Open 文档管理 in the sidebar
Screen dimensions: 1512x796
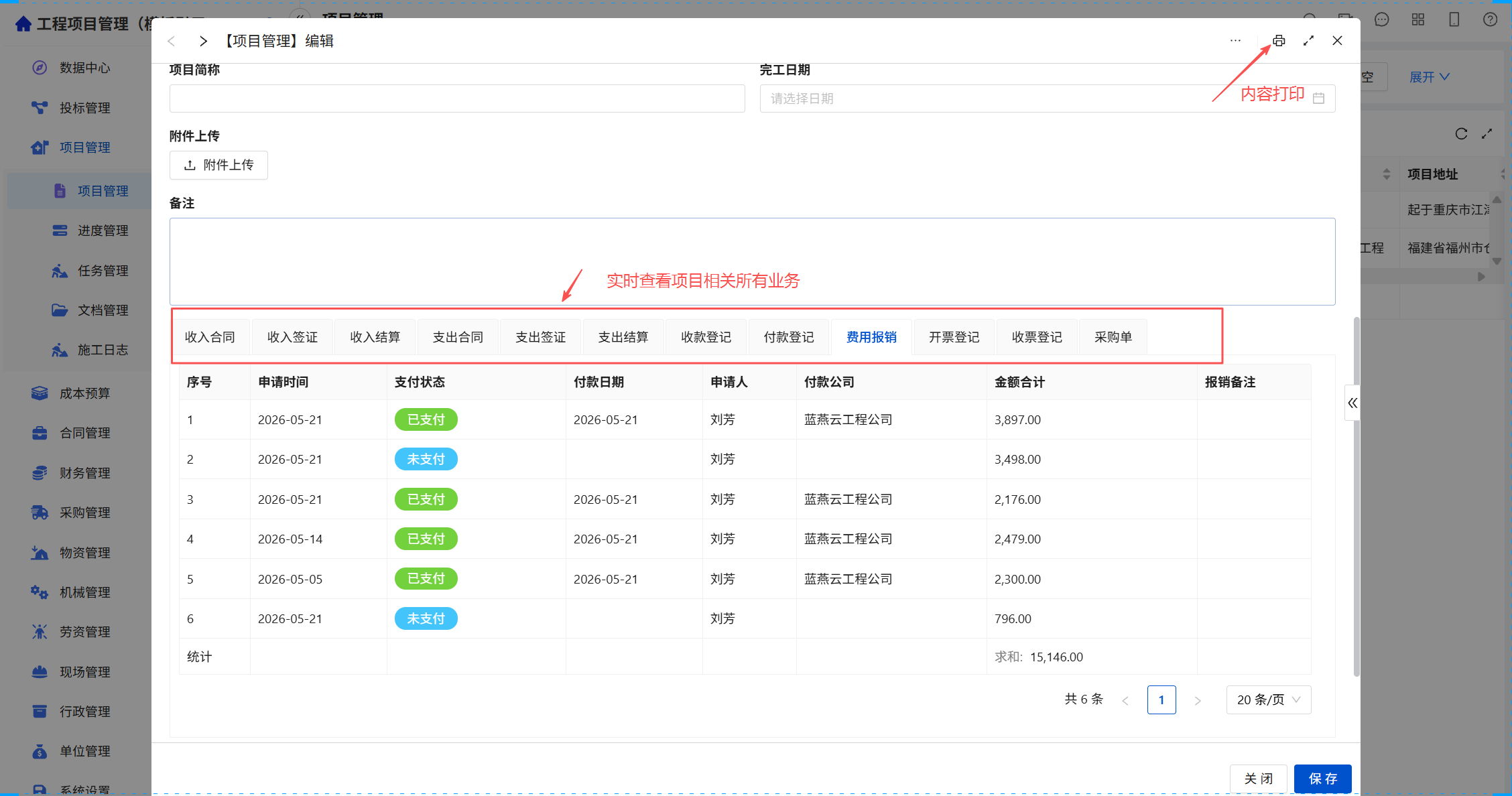tap(103, 310)
